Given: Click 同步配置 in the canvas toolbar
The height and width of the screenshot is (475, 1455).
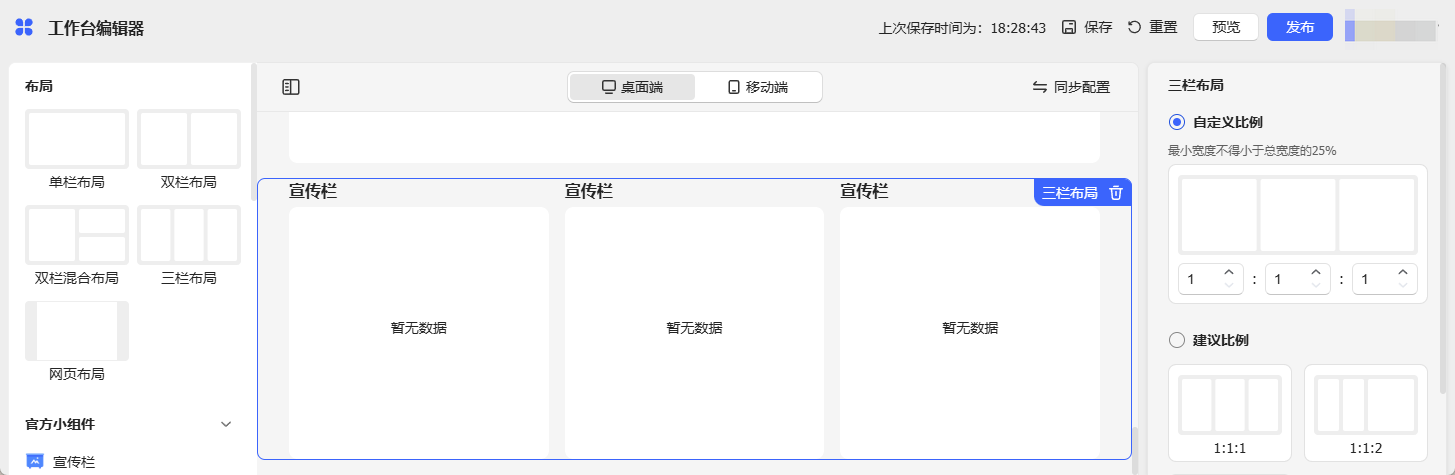Looking at the screenshot, I should (x=1071, y=87).
